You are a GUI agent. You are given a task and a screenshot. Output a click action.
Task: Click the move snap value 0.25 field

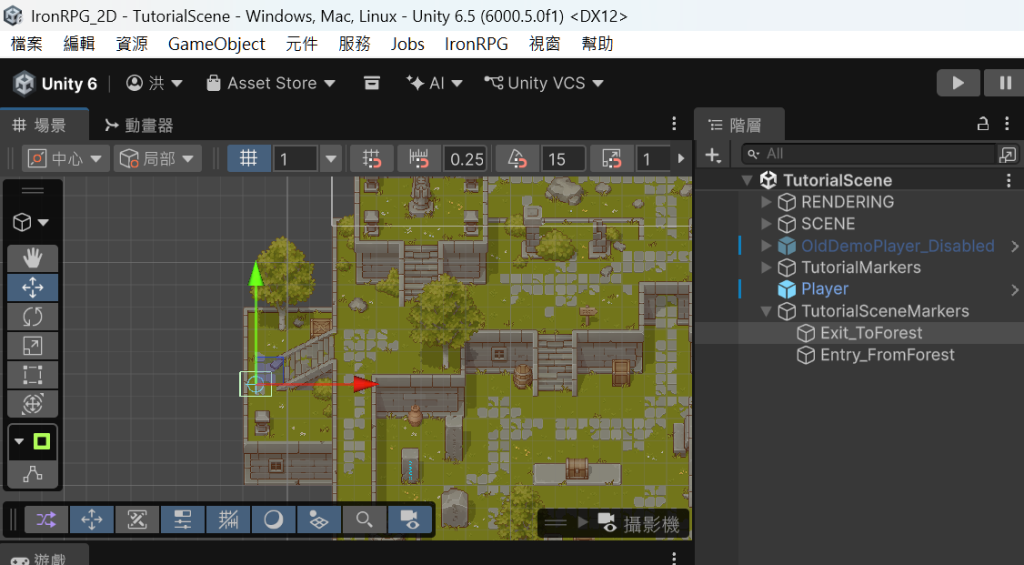point(466,159)
